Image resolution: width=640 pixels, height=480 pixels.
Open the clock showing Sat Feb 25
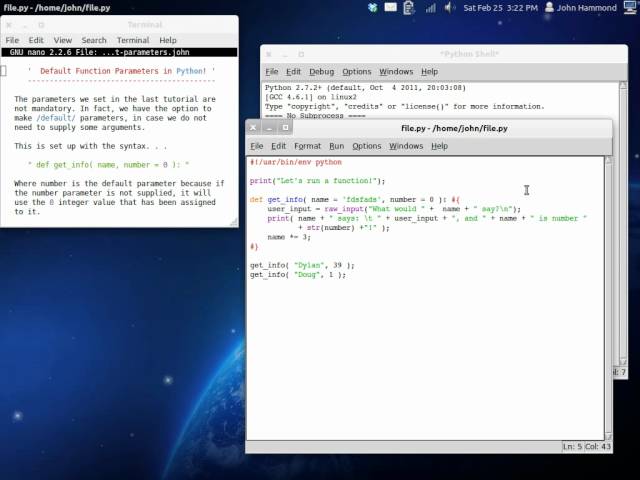click(x=500, y=7)
